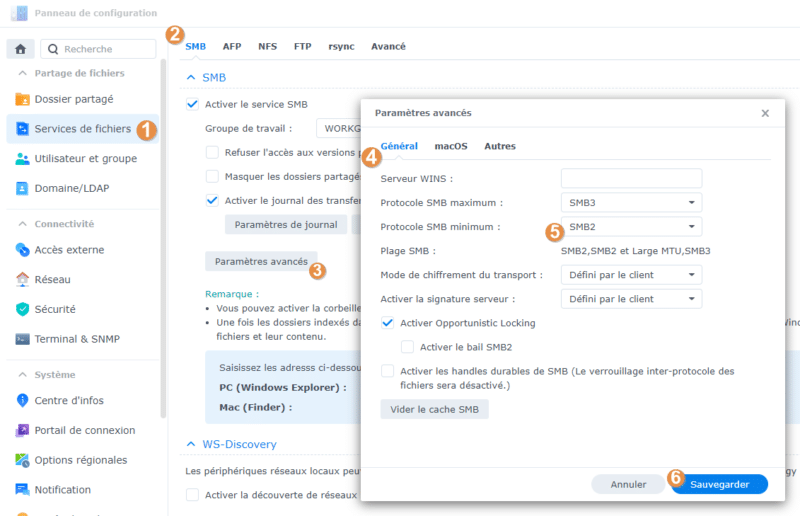Switch to the SMB tab
Image resolution: width=800 pixels, height=516 pixels.
(195, 46)
